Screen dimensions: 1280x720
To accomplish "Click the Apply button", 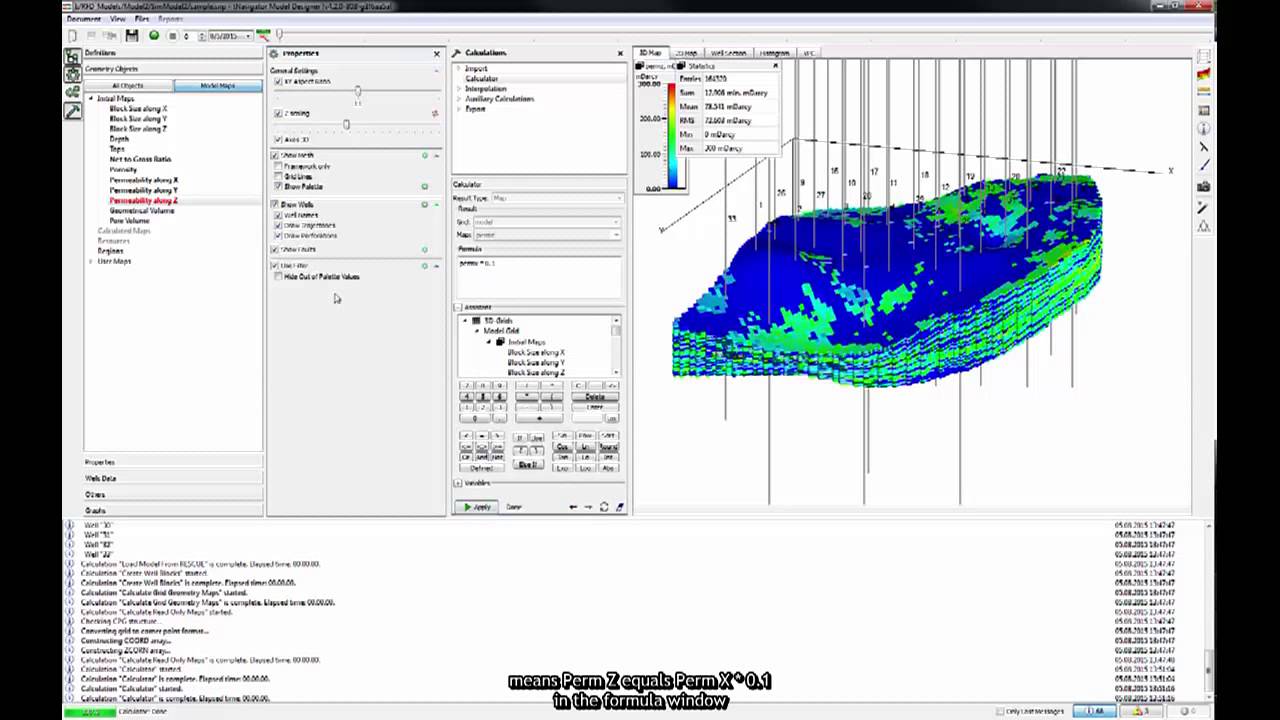I will [476, 507].
